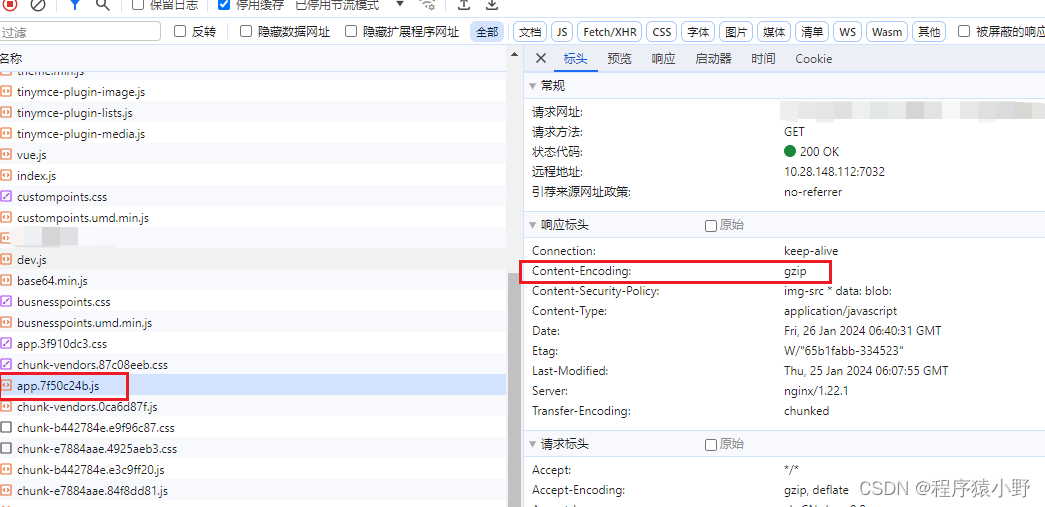Switch to the 预览 tab

click(619, 59)
